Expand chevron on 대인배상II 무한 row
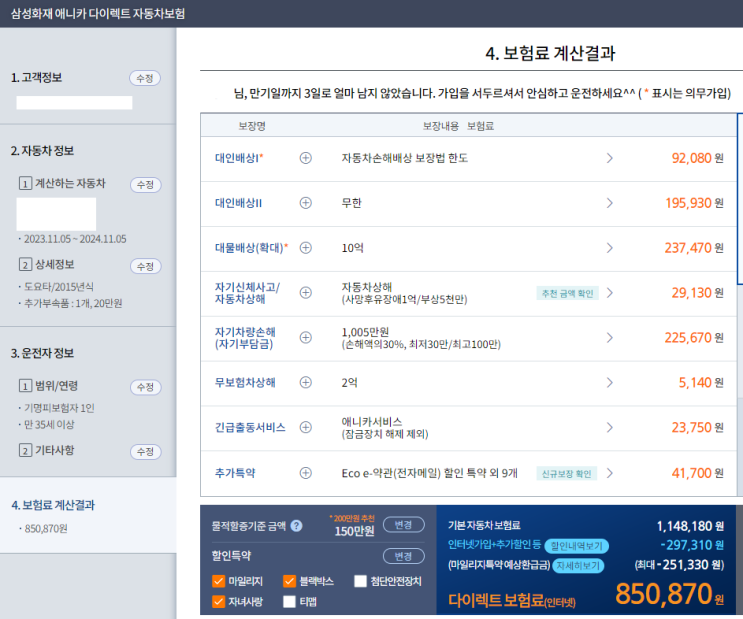The height and width of the screenshot is (619, 743). coord(610,203)
